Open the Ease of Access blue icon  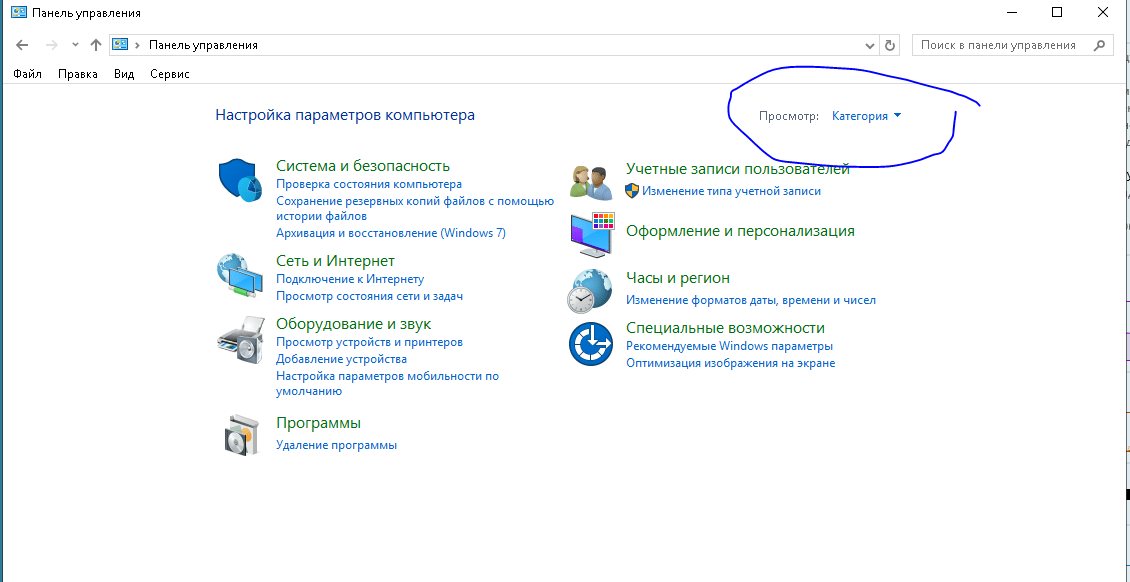point(591,344)
